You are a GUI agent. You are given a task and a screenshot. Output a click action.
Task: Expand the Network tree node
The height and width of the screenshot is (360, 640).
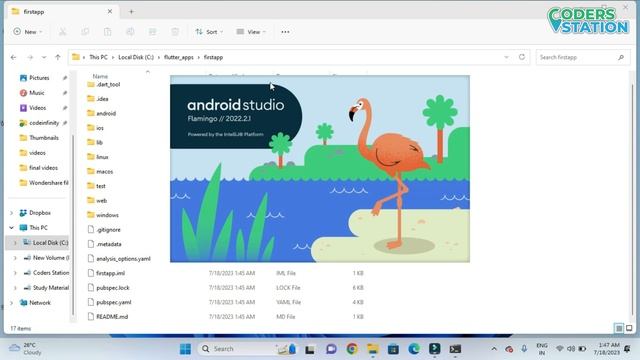pos(11,303)
